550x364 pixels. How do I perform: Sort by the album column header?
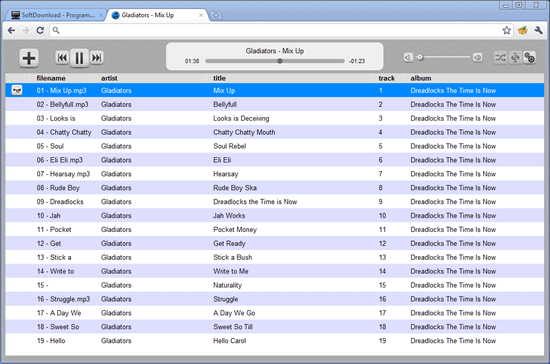pyautogui.click(x=421, y=78)
